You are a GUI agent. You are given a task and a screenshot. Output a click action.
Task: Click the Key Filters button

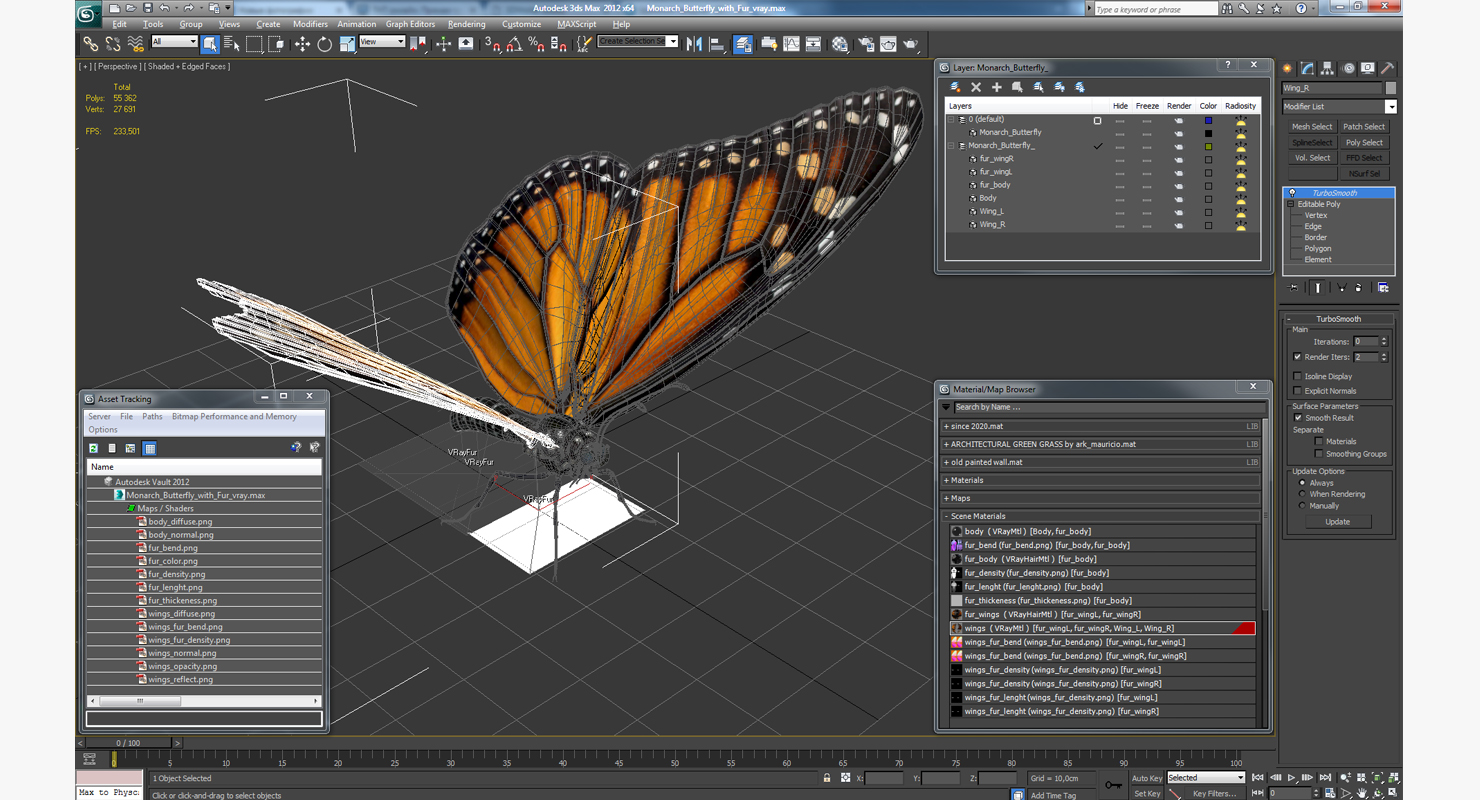1214,794
